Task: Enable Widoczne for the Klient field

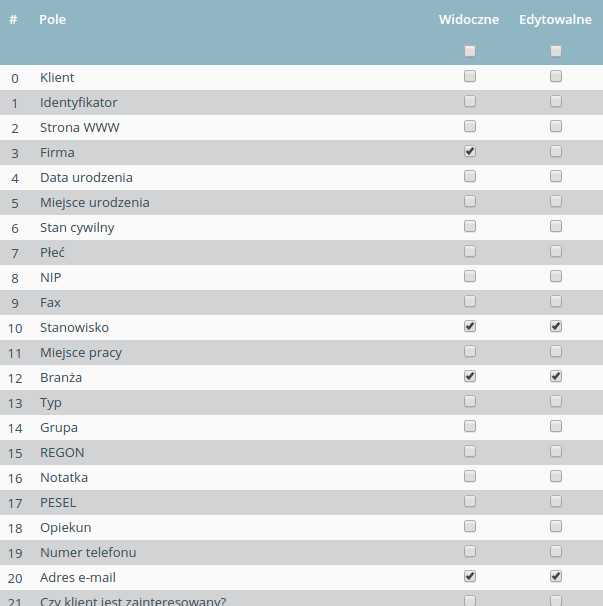Action: (x=470, y=76)
